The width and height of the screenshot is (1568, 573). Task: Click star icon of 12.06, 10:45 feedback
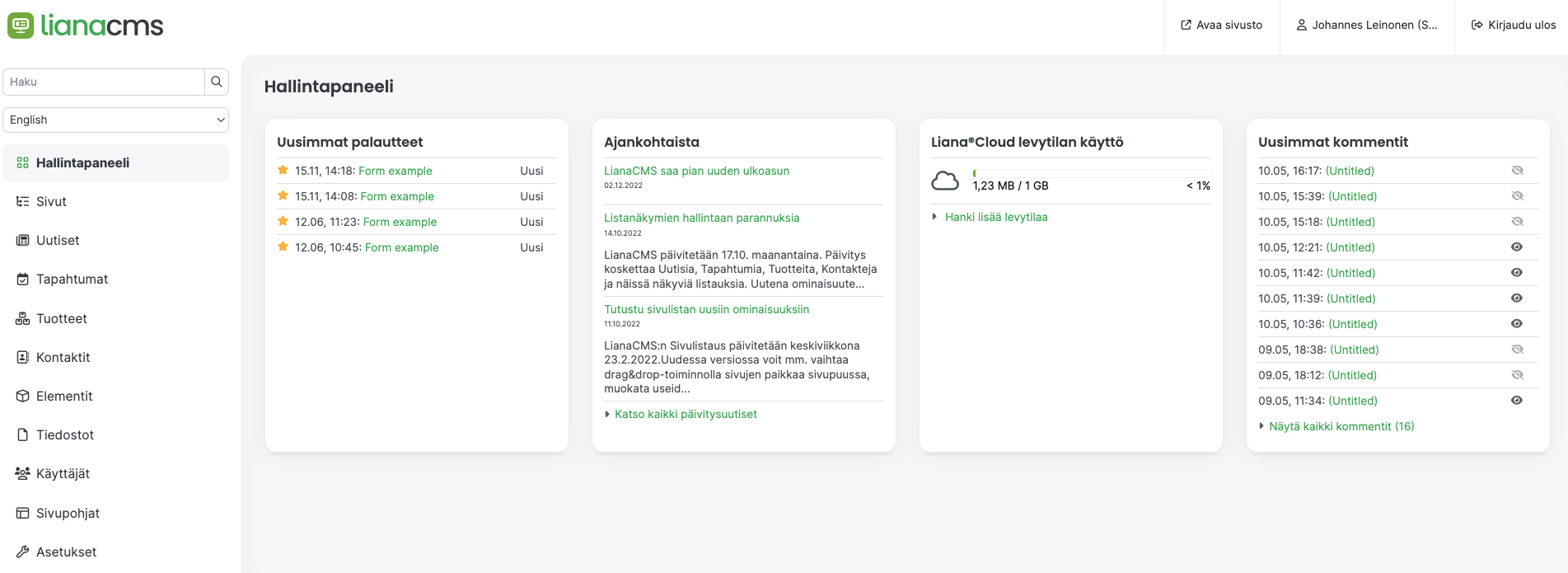[x=283, y=247]
